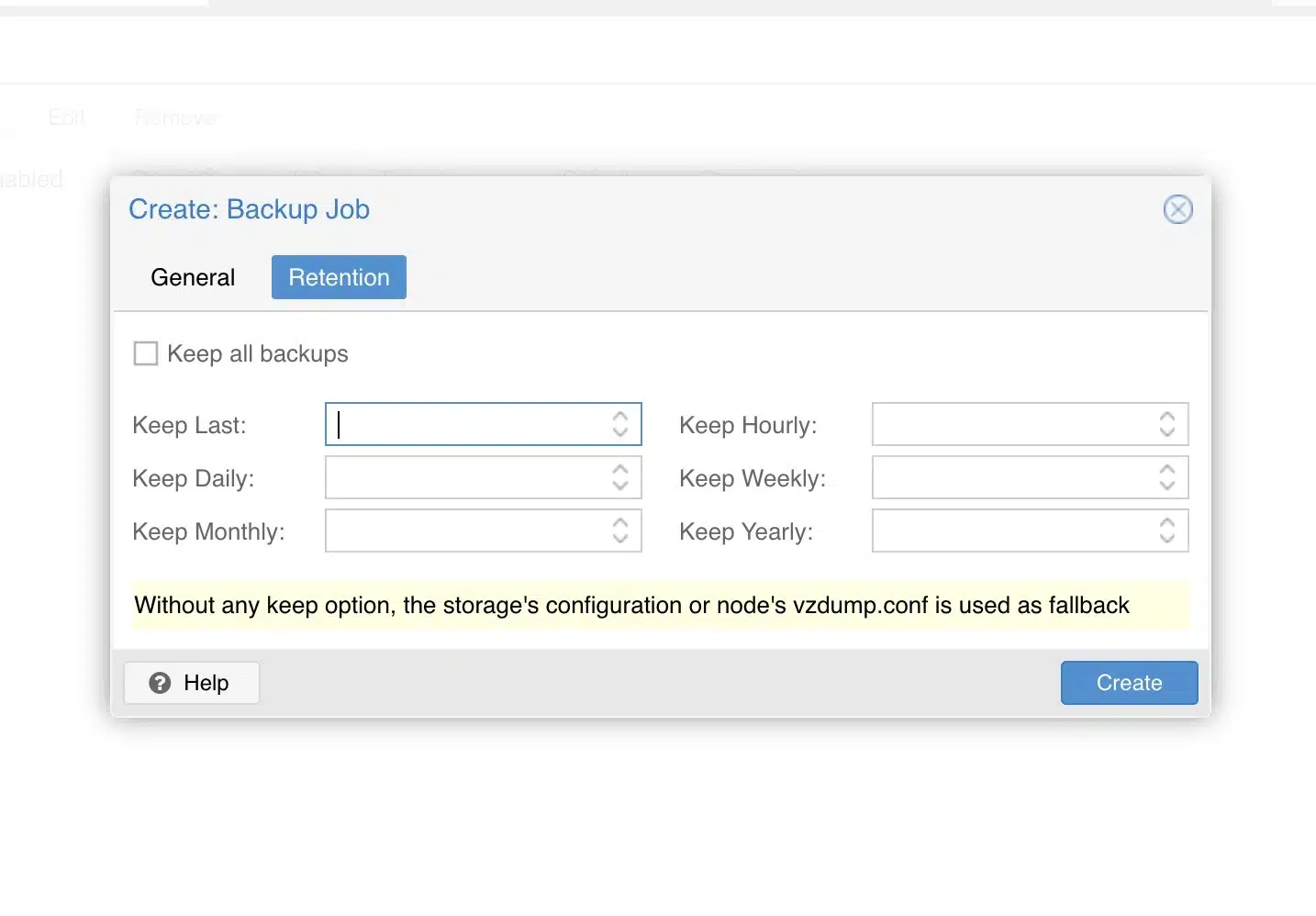The width and height of the screenshot is (1316, 916).
Task: Increase Keep Yearly with up arrow
Action: coord(1167,522)
